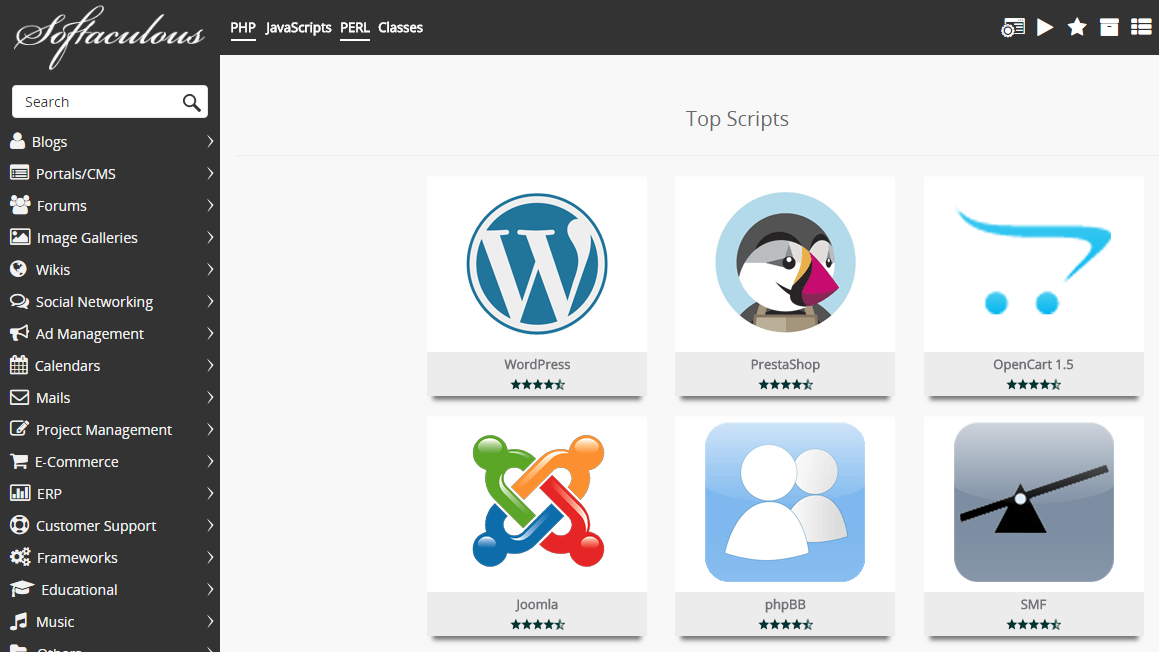Expand the Portals/CMS category chevron

tap(210, 173)
